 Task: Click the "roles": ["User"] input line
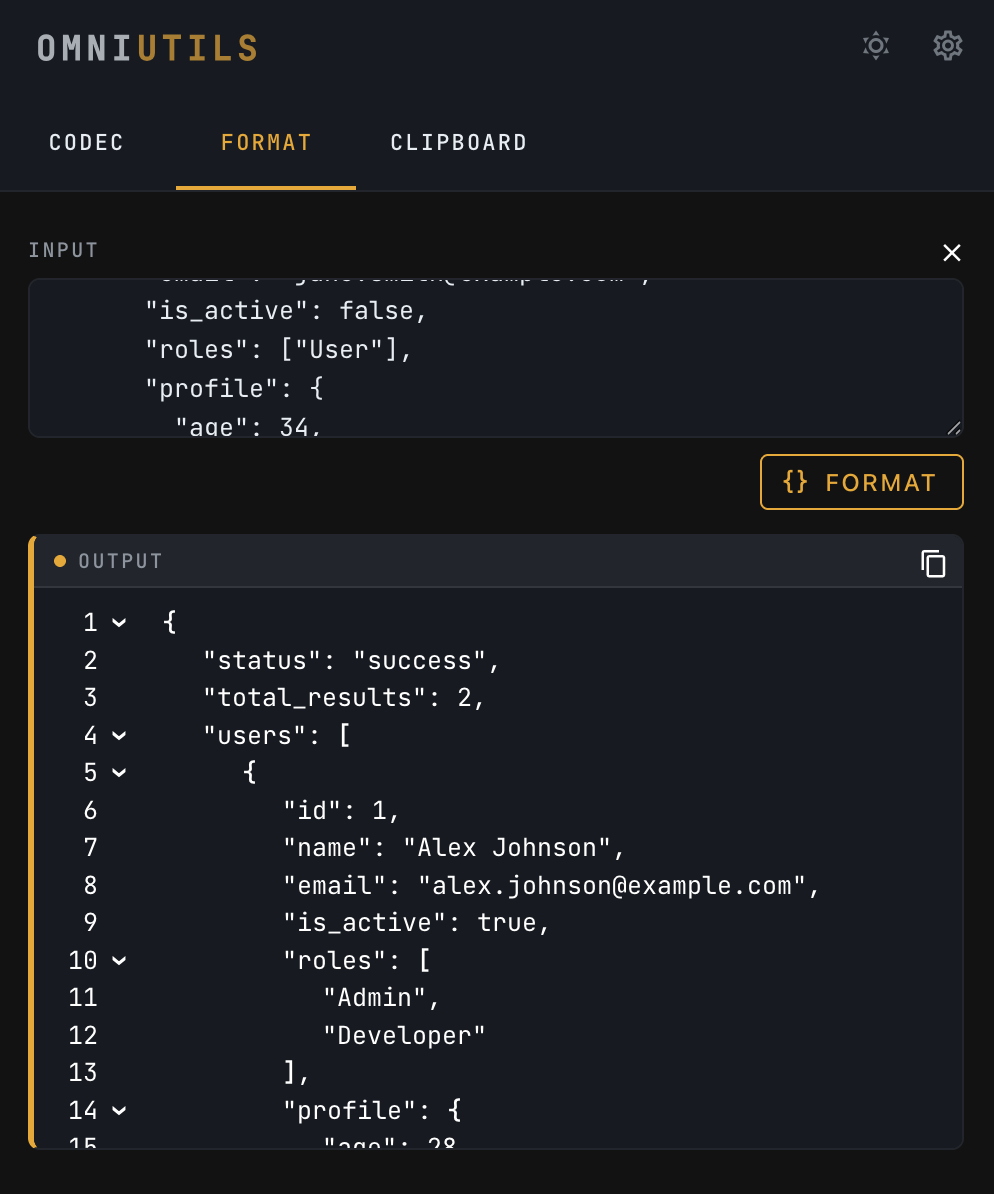coord(278,350)
